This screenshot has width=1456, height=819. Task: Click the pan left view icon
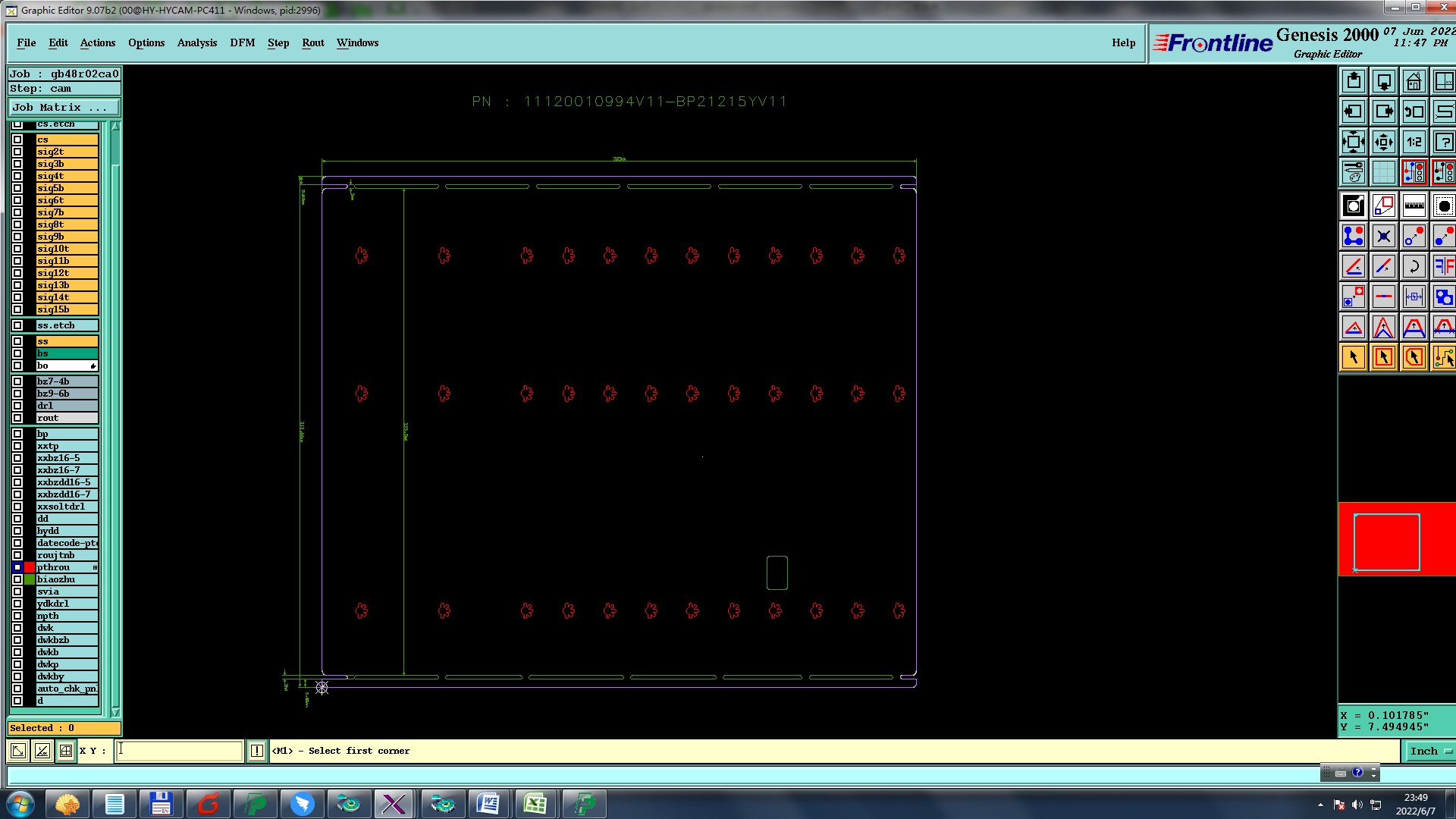1354,111
